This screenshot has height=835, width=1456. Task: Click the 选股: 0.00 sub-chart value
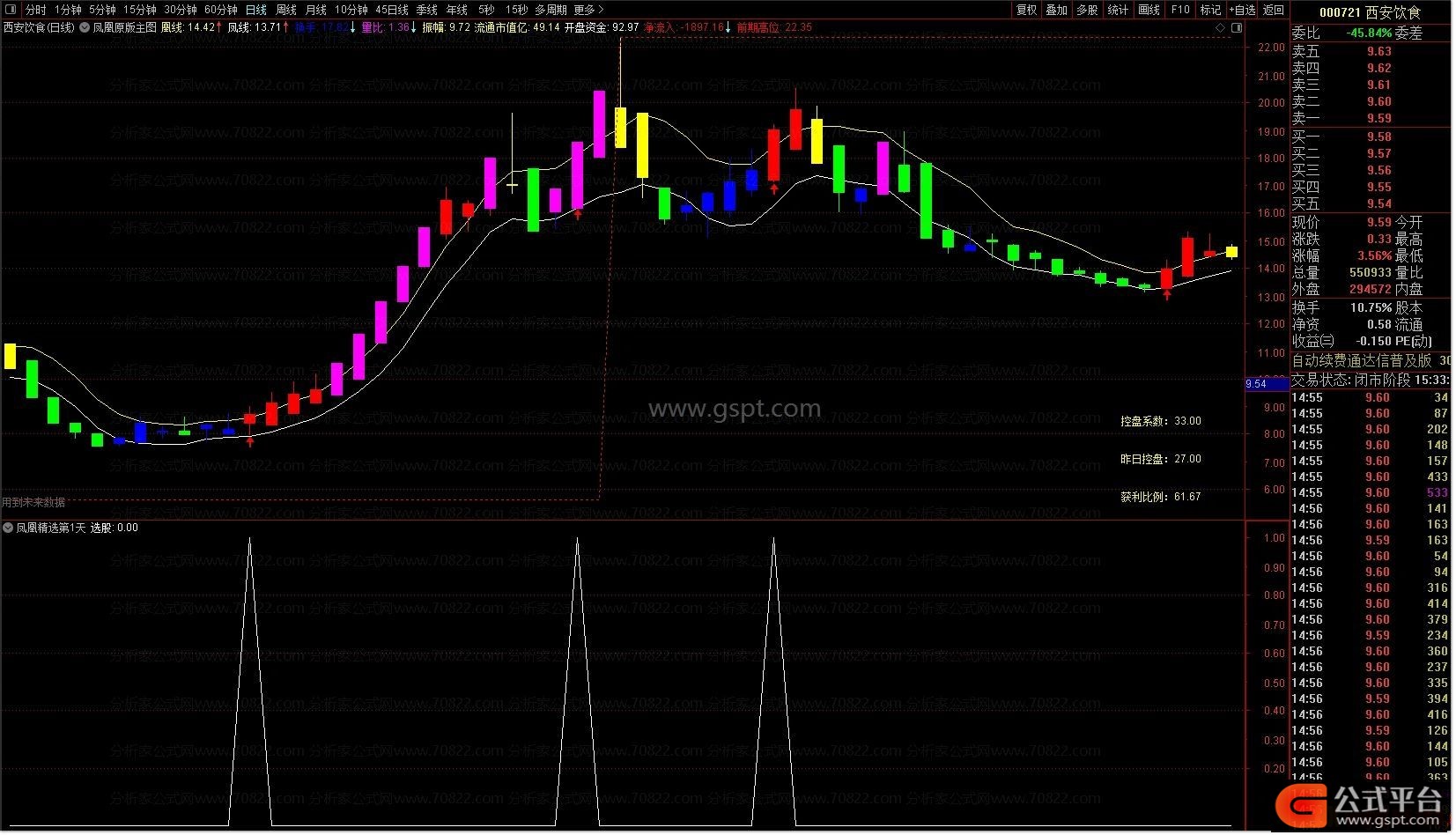point(115,528)
